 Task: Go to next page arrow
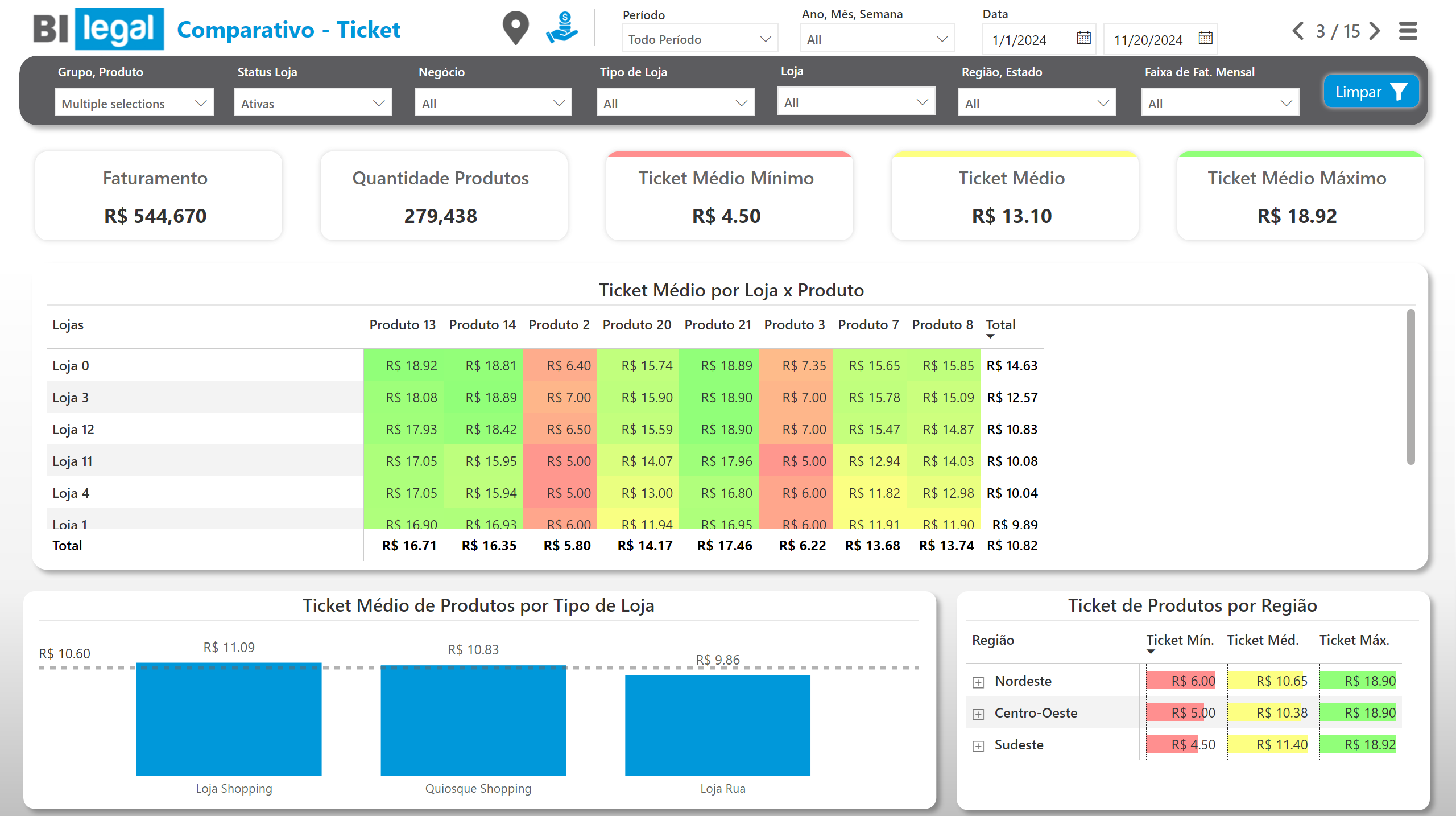coord(1375,31)
